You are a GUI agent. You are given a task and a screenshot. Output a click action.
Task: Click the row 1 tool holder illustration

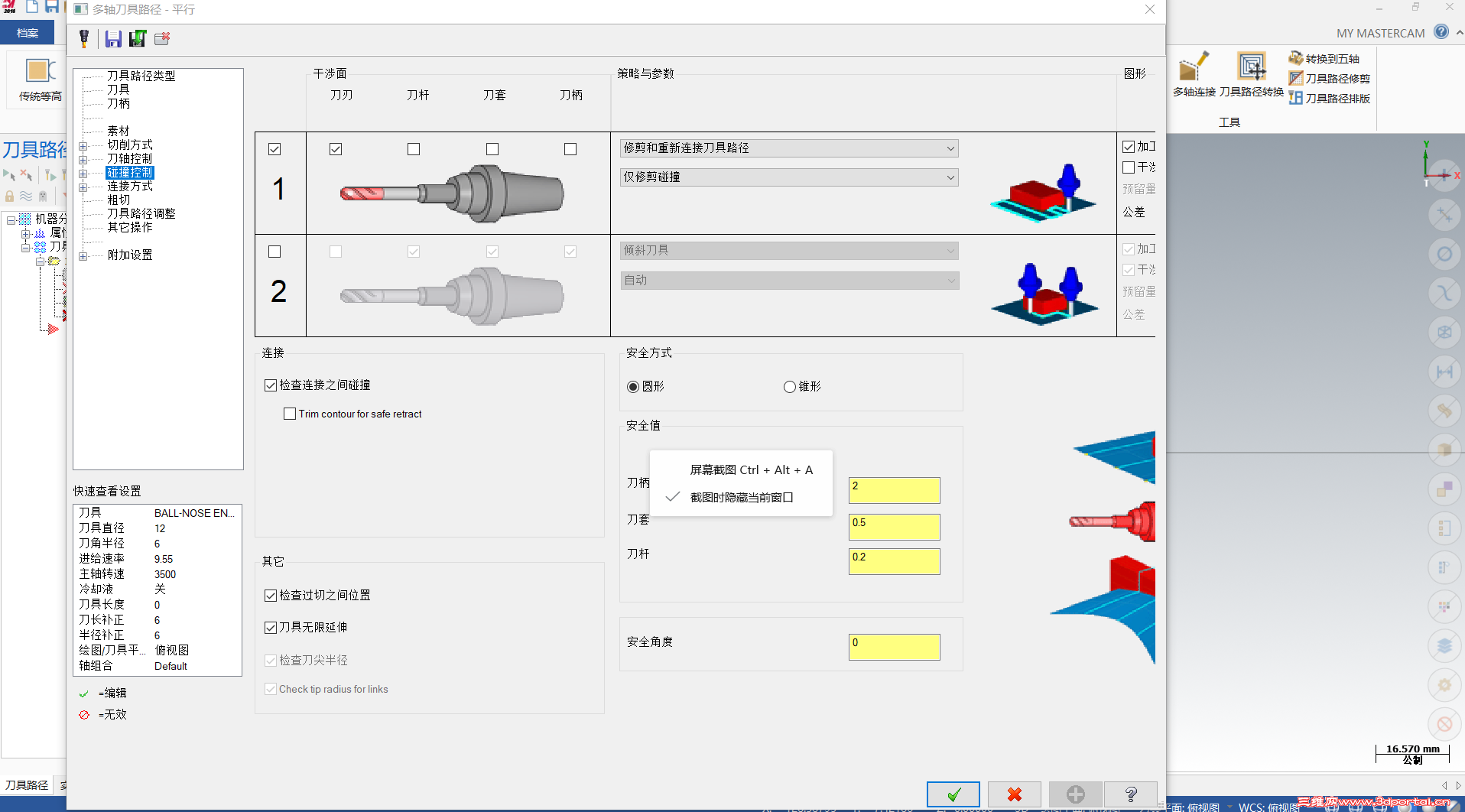453,194
